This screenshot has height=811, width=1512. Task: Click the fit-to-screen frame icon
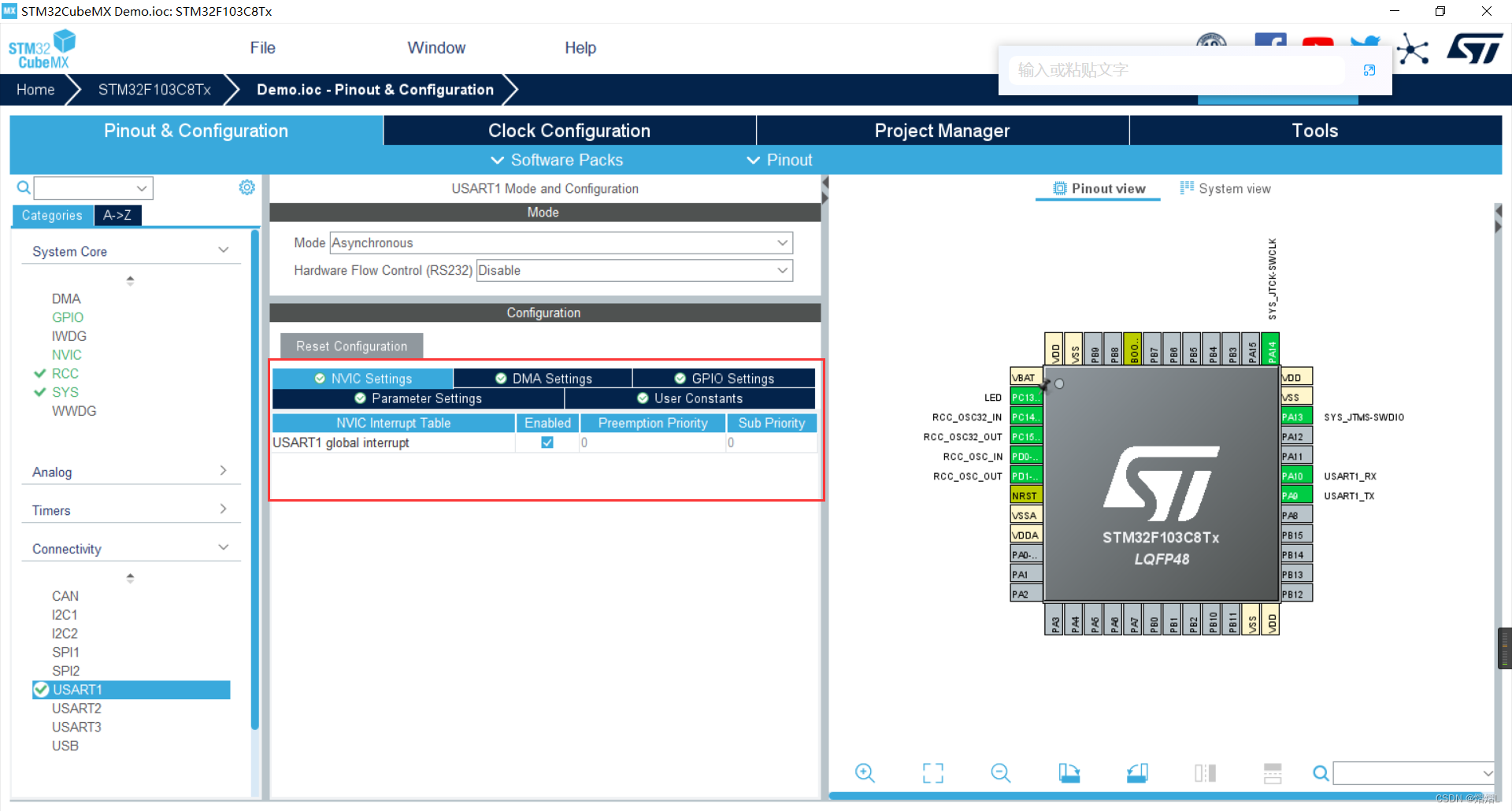932,772
